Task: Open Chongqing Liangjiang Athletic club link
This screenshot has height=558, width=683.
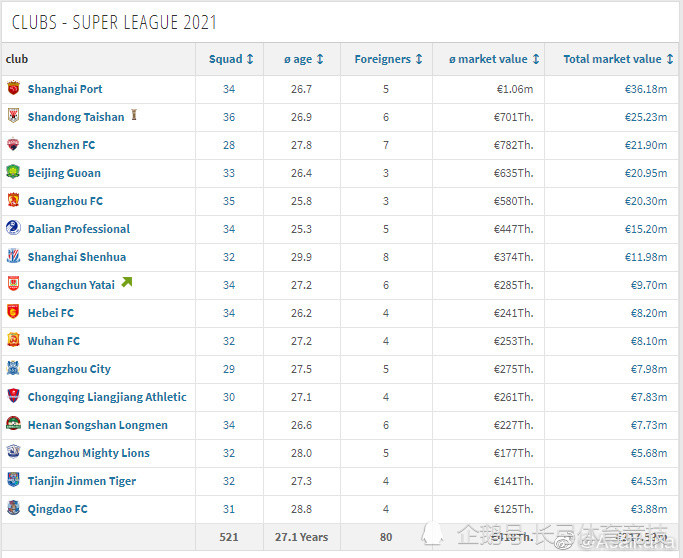Action: pyautogui.click(x=107, y=397)
